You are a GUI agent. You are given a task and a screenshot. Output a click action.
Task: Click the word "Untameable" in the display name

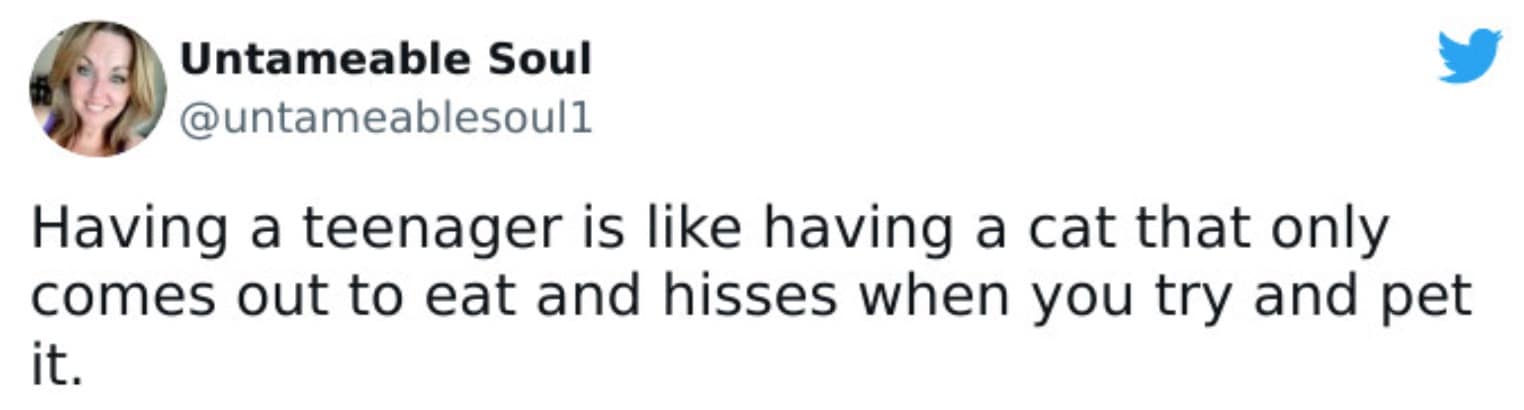(324, 60)
